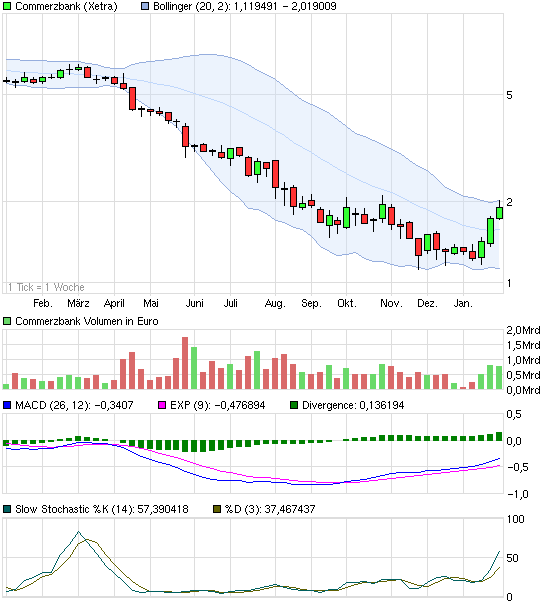Click the blue Bollinger legend swatch
The image size is (545, 606).
145,6
